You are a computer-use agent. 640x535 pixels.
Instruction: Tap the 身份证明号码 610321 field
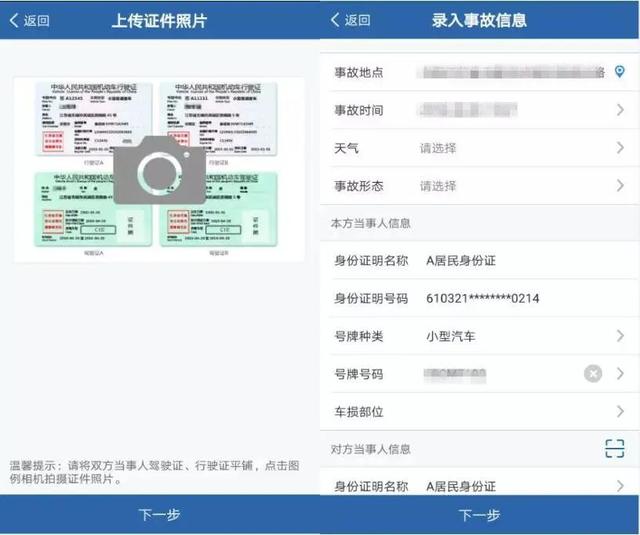point(480,298)
